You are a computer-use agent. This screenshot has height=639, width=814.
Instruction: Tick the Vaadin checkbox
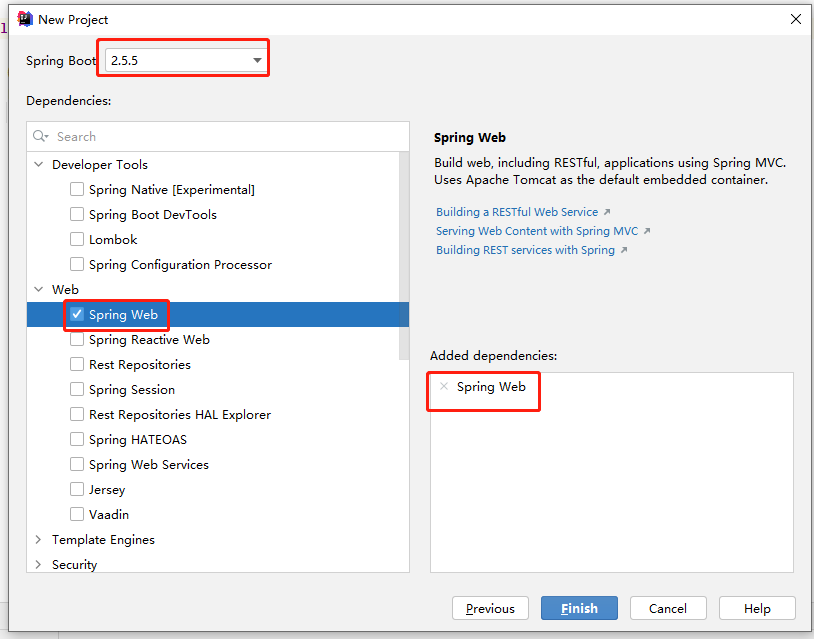[x=77, y=514]
